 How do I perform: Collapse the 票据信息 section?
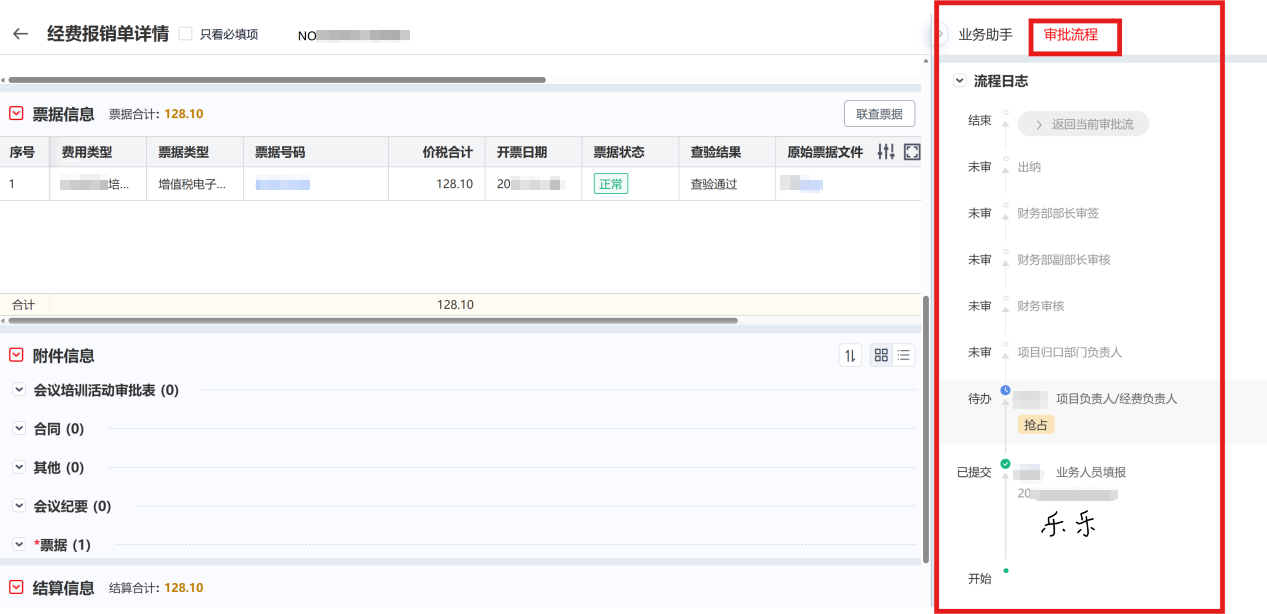point(16,114)
